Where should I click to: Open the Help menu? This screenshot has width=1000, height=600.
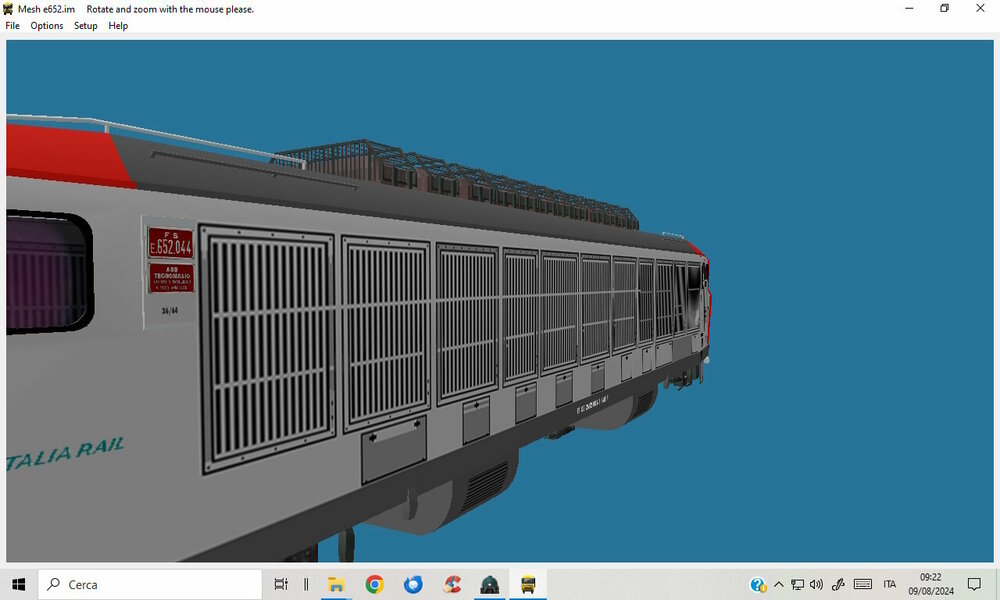(118, 26)
